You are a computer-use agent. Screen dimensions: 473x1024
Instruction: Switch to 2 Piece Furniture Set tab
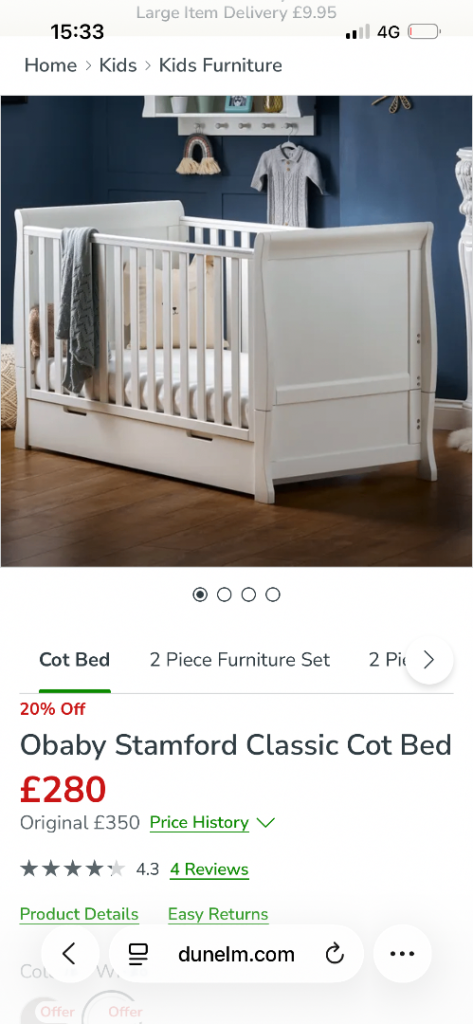click(x=240, y=660)
